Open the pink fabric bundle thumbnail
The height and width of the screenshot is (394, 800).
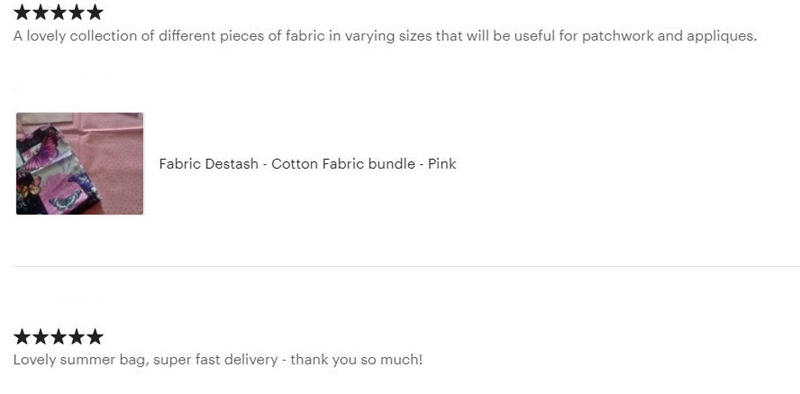pyautogui.click(x=80, y=163)
